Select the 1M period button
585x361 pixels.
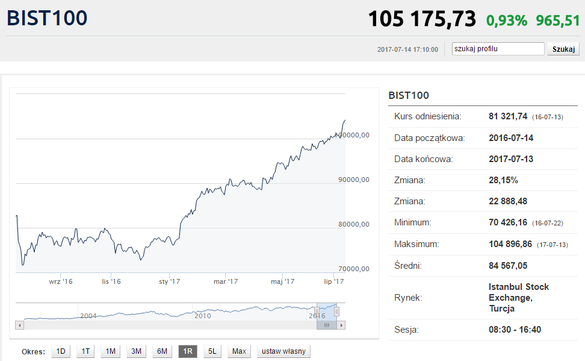click(x=110, y=351)
